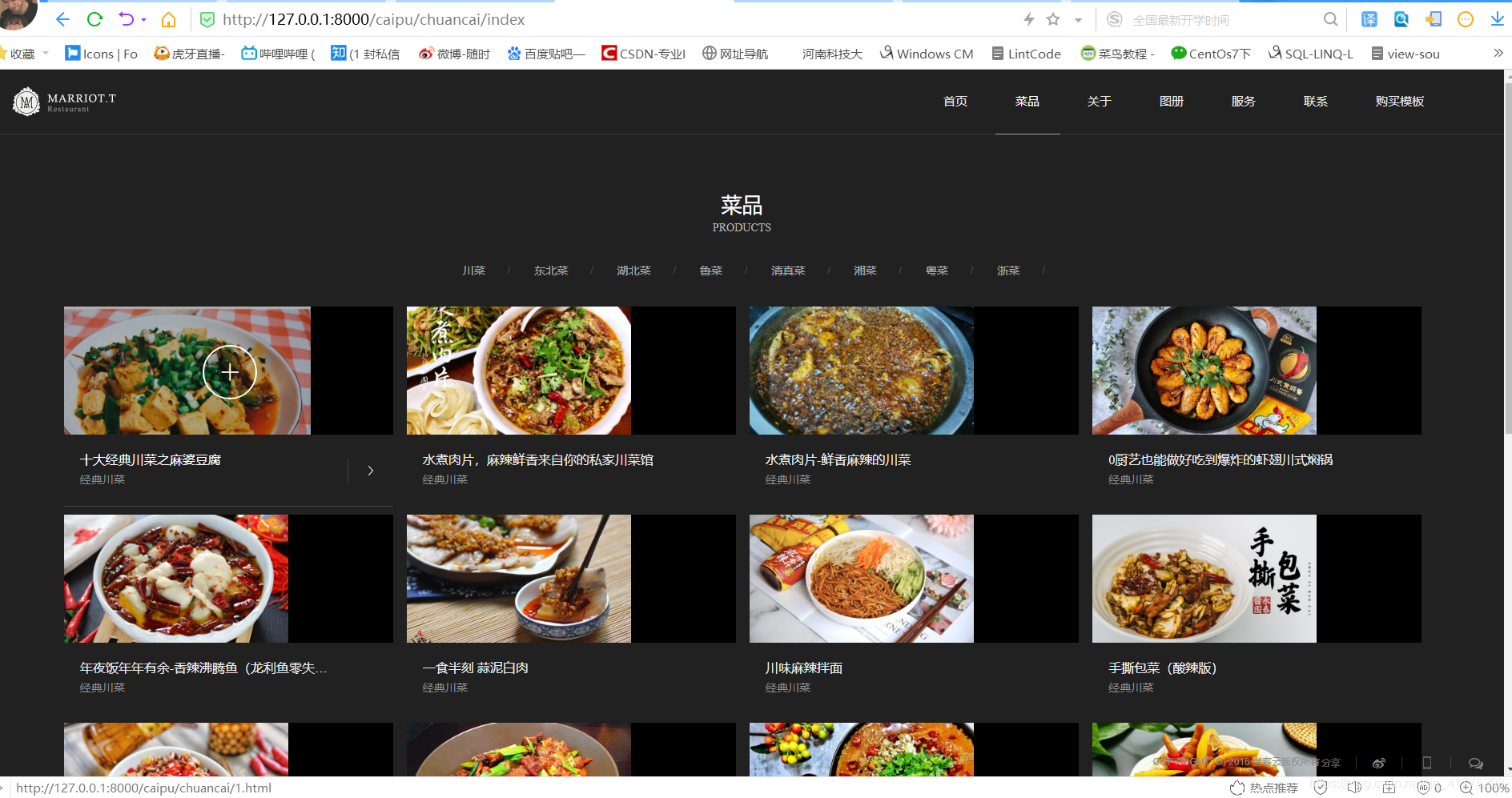The width and height of the screenshot is (1512, 798).
Task: Filter dishes by 湖北菜 category
Action: (633, 271)
